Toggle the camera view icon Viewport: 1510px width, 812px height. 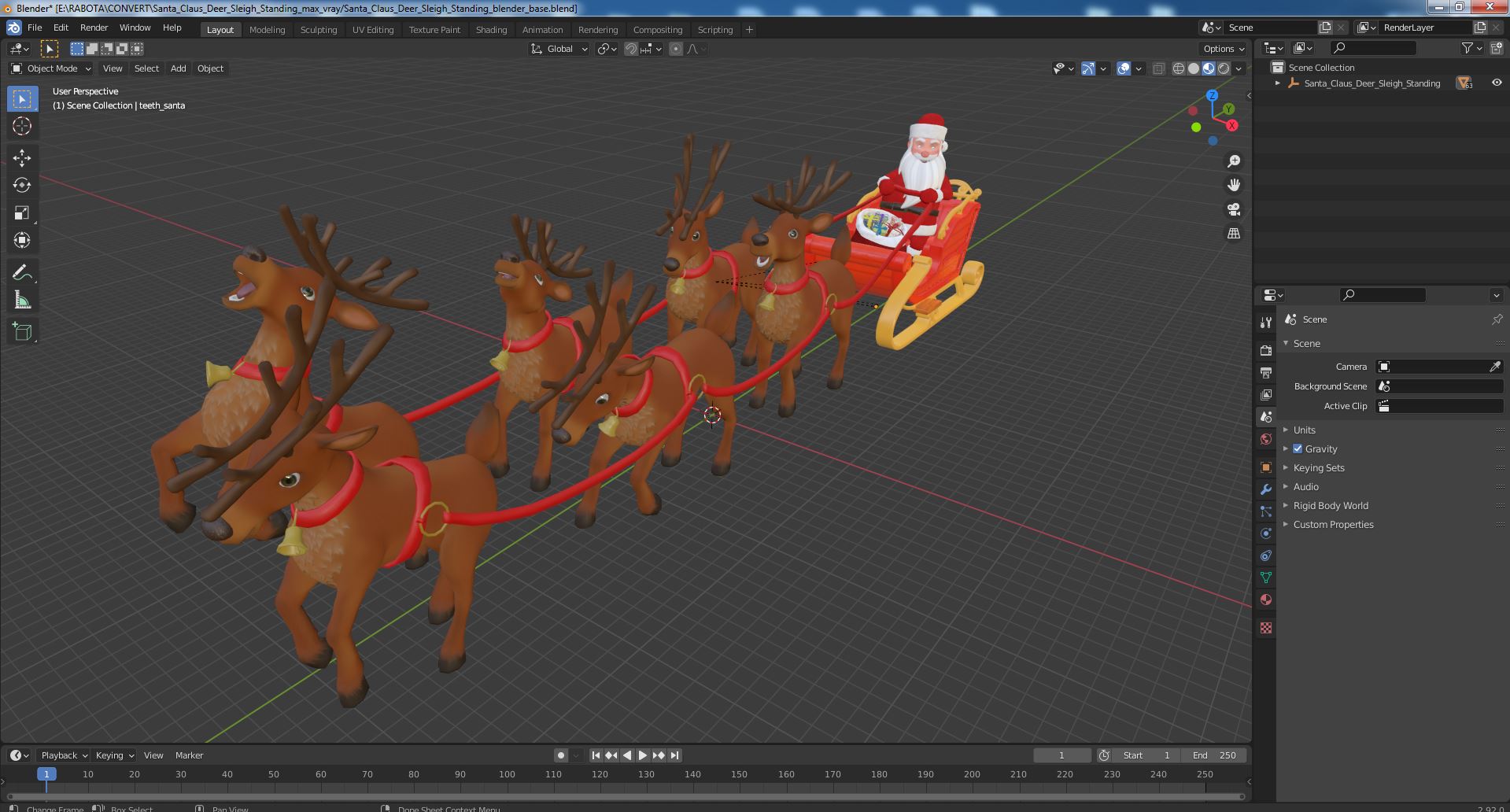pos(1234,209)
